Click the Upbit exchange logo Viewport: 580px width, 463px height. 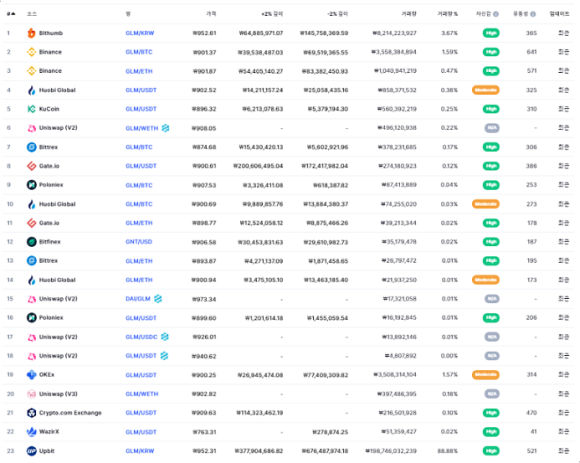31,451
